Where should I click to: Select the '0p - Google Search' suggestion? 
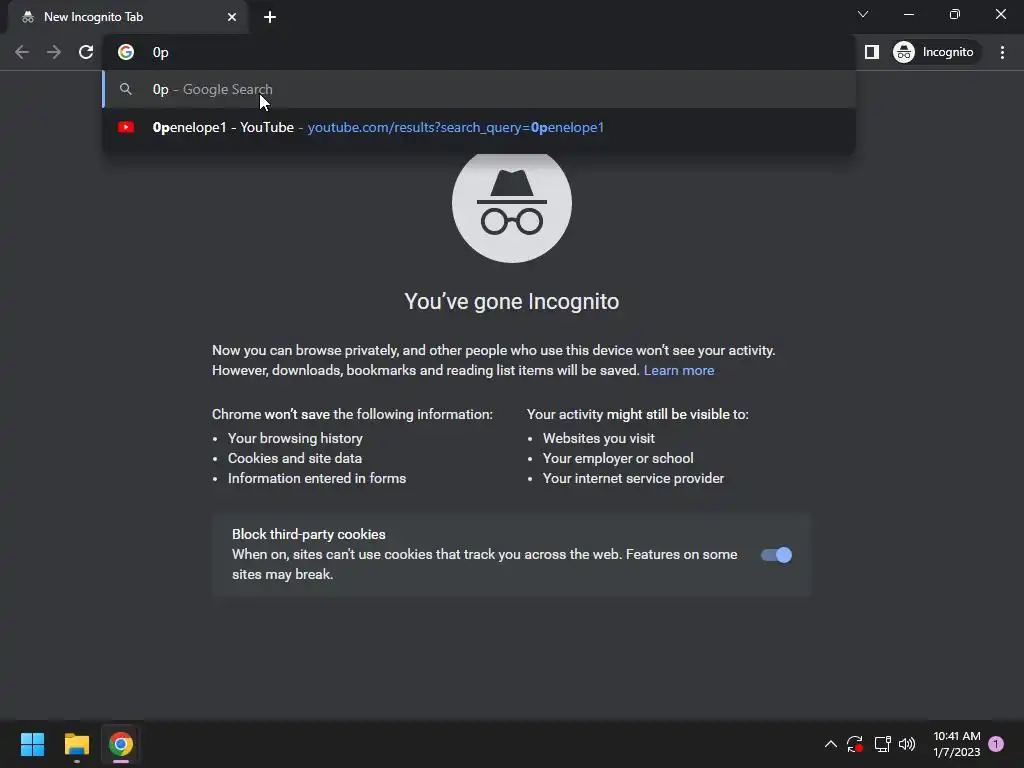click(479, 89)
